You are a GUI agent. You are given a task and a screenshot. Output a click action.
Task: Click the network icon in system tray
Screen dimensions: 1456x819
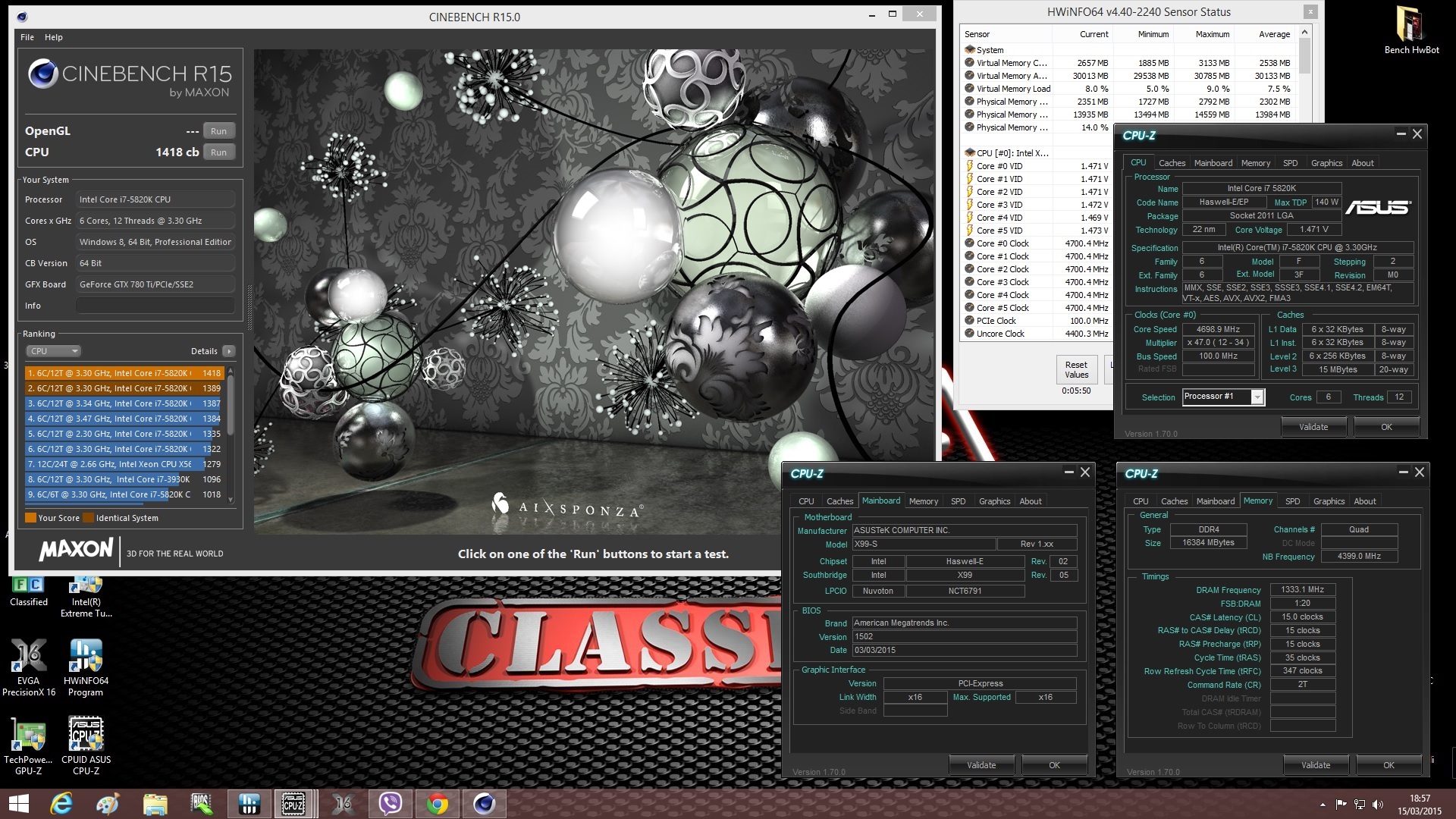(x=1360, y=805)
